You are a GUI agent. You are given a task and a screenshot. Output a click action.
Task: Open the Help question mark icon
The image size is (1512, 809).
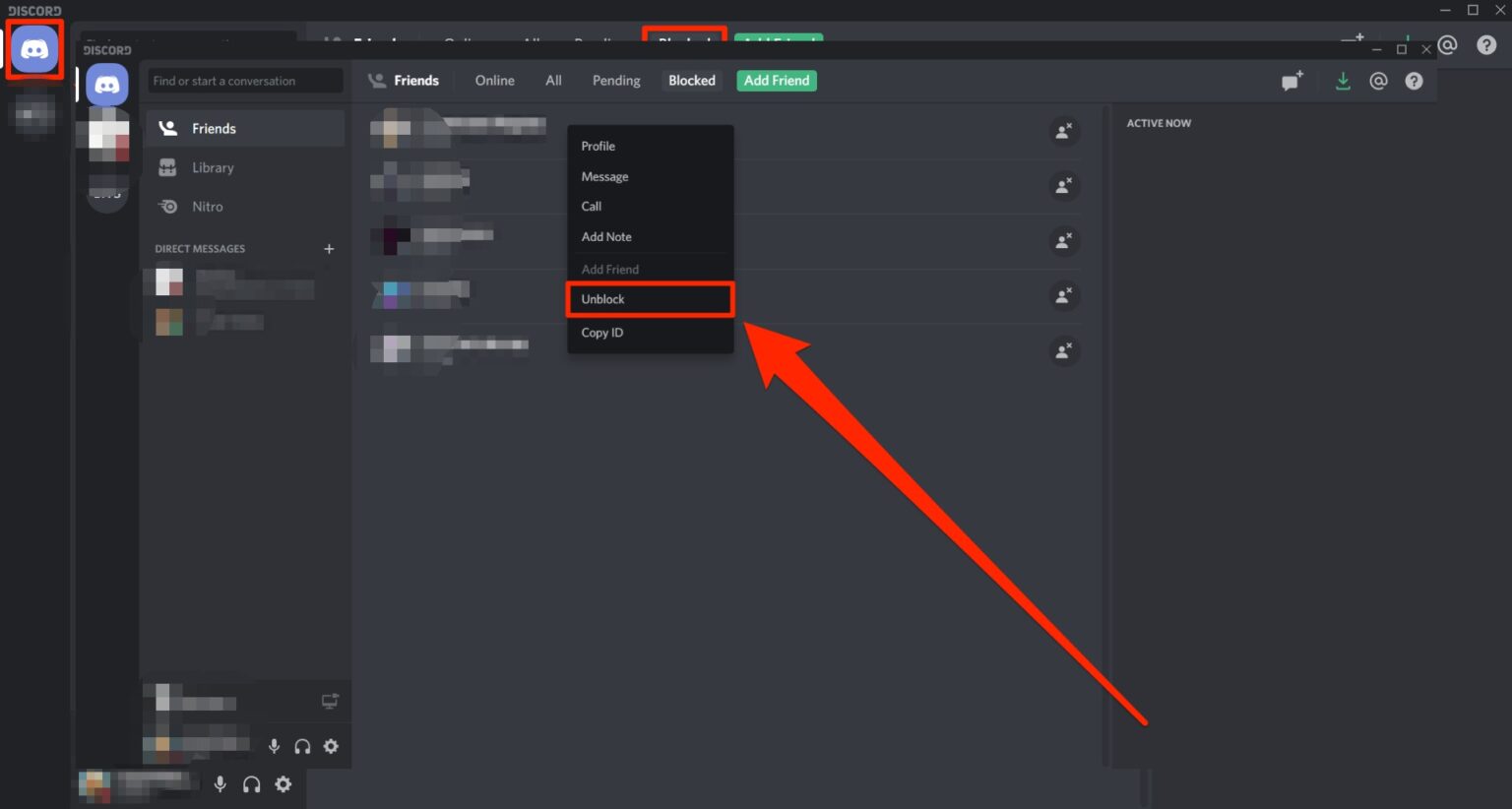pos(1414,82)
